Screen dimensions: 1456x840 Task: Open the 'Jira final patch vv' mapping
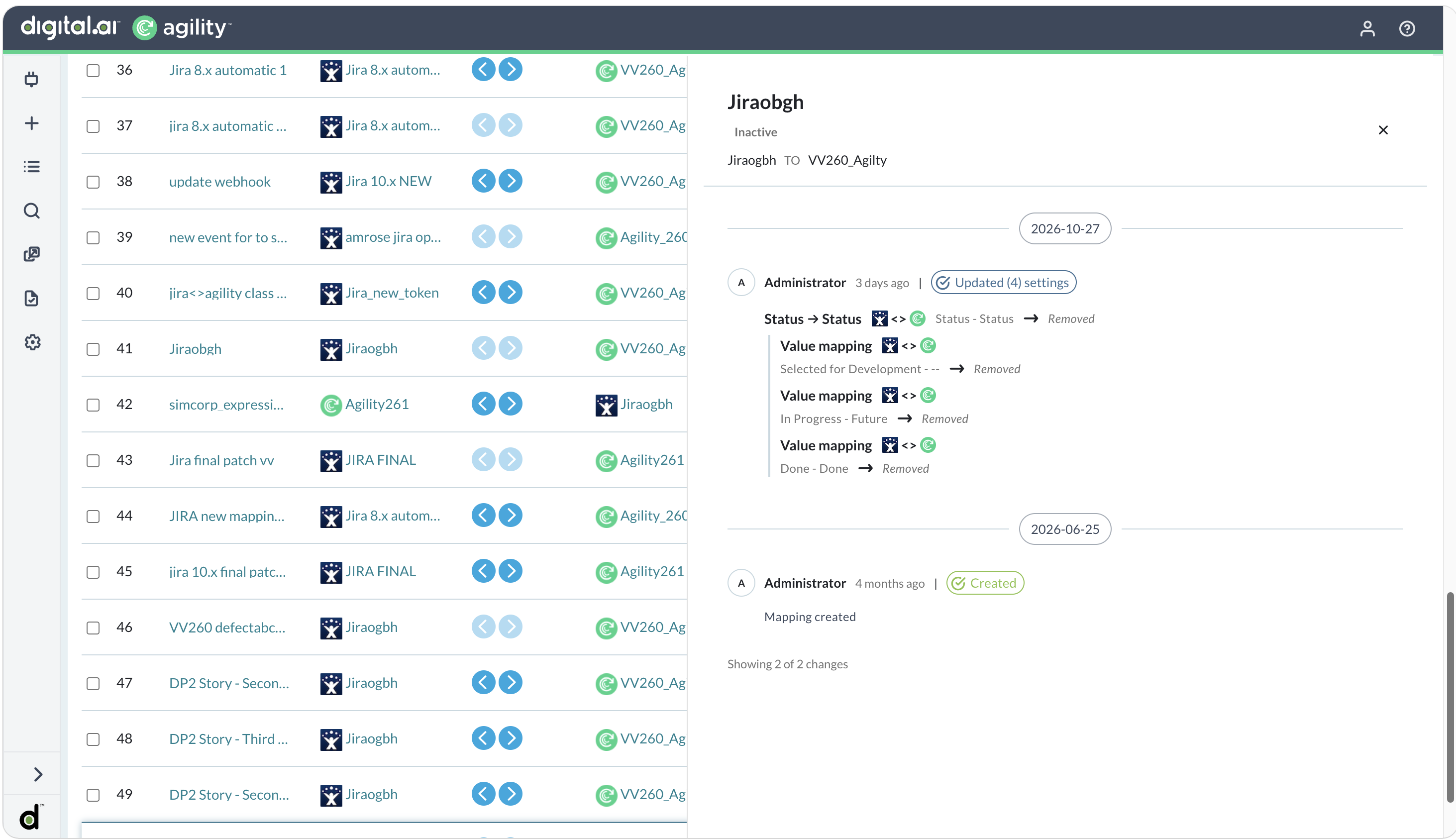(221, 460)
